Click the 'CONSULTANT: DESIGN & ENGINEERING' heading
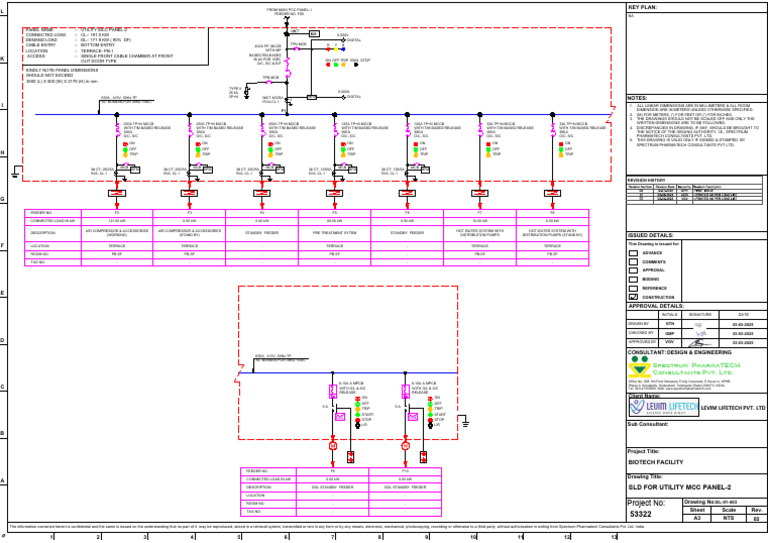Image resolution: width=768 pixels, height=543 pixels. [679, 352]
